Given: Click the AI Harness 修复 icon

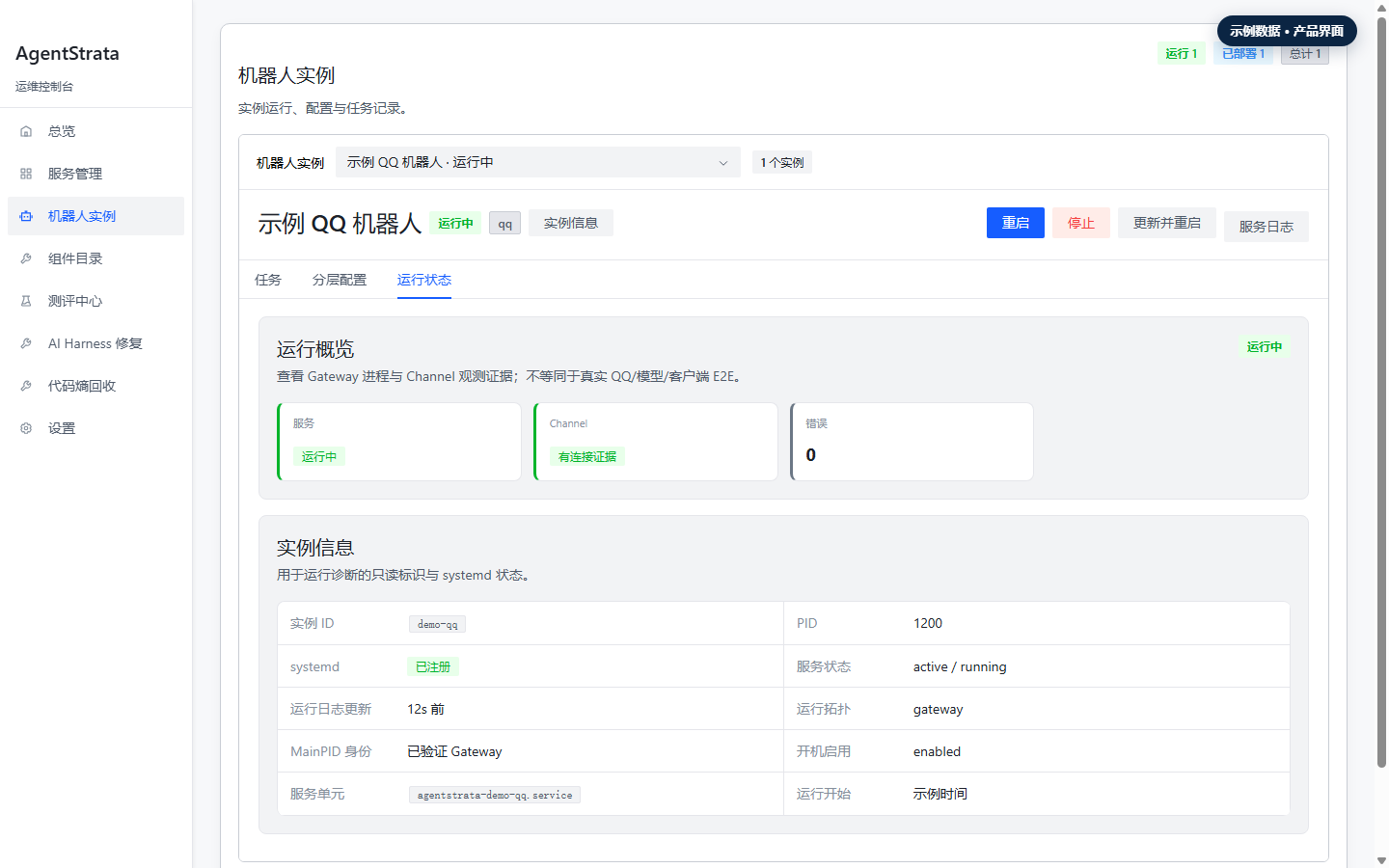Looking at the screenshot, I should click(26, 343).
